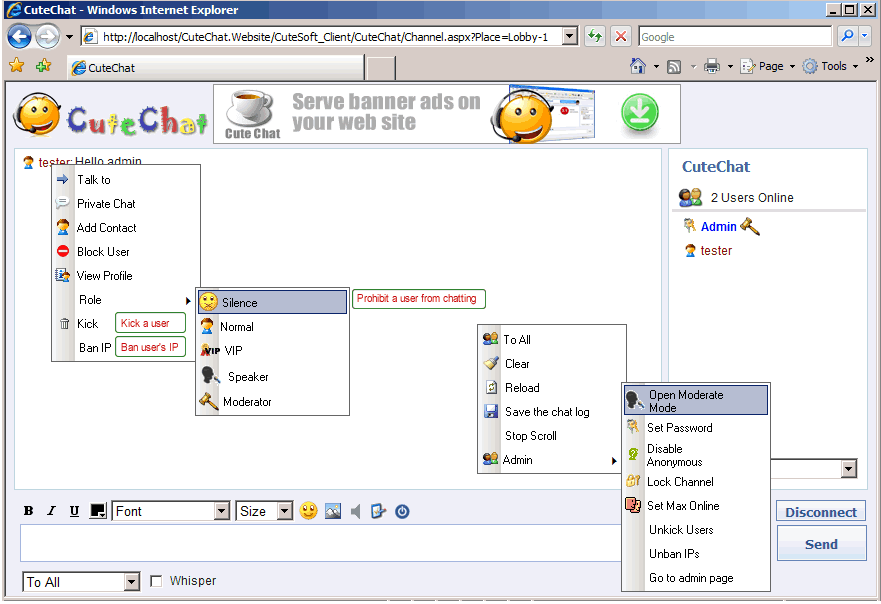The image size is (881, 604).
Task: Toggle Underline formatting in chat toolbar
Action: pyautogui.click(x=74, y=511)
